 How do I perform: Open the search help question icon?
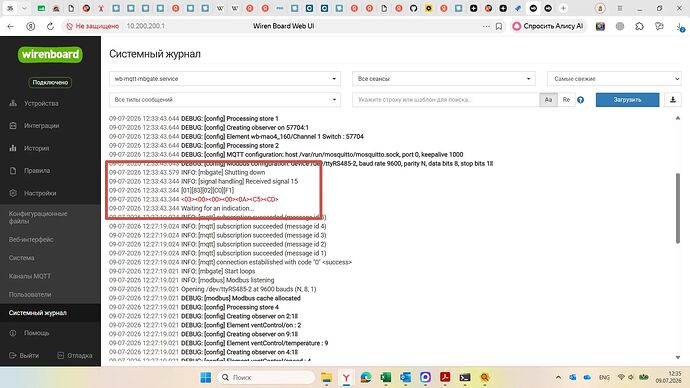click(580, 100)
